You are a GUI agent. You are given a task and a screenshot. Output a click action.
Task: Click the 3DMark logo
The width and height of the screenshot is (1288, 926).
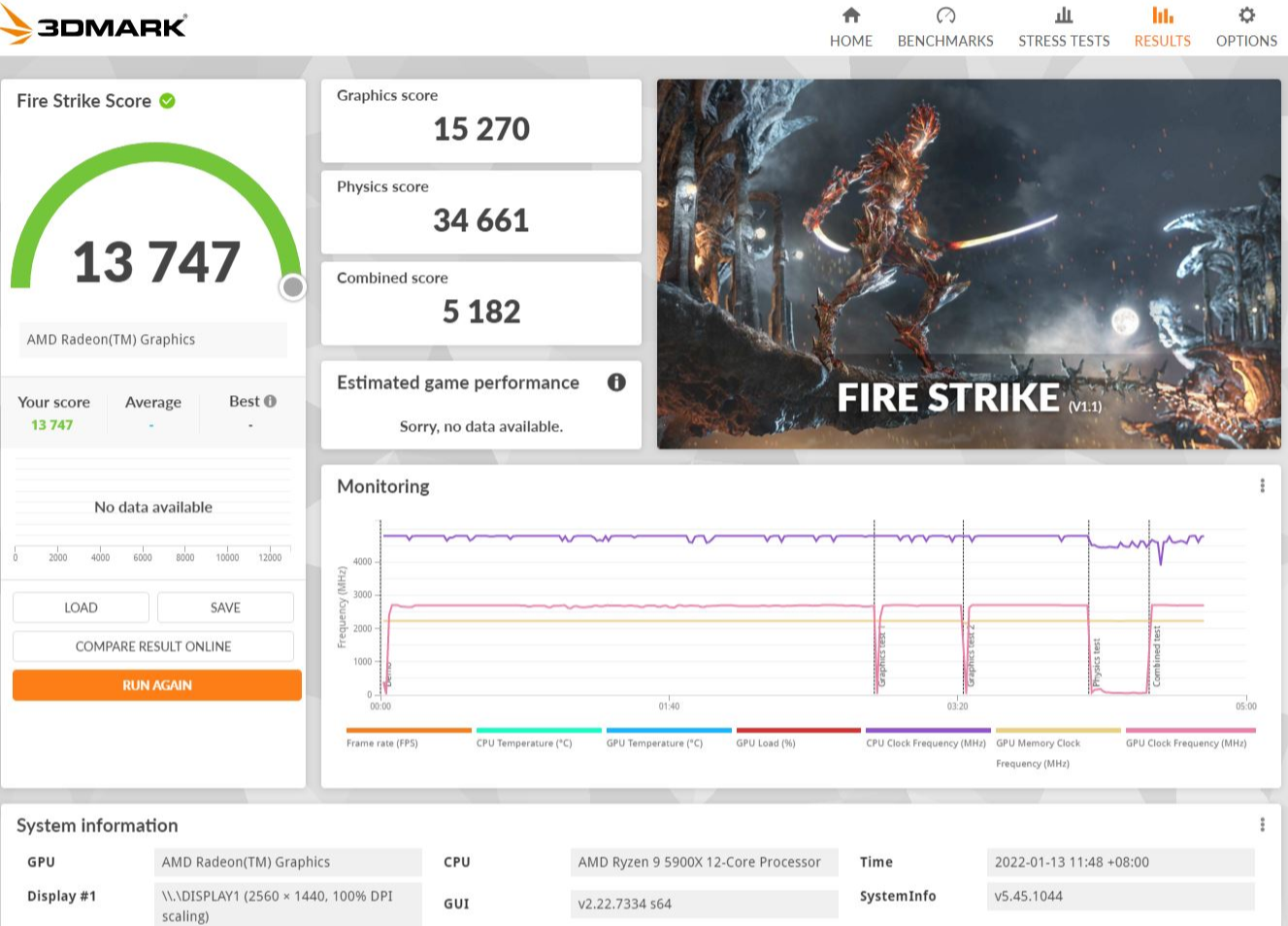tap(93, 25)
